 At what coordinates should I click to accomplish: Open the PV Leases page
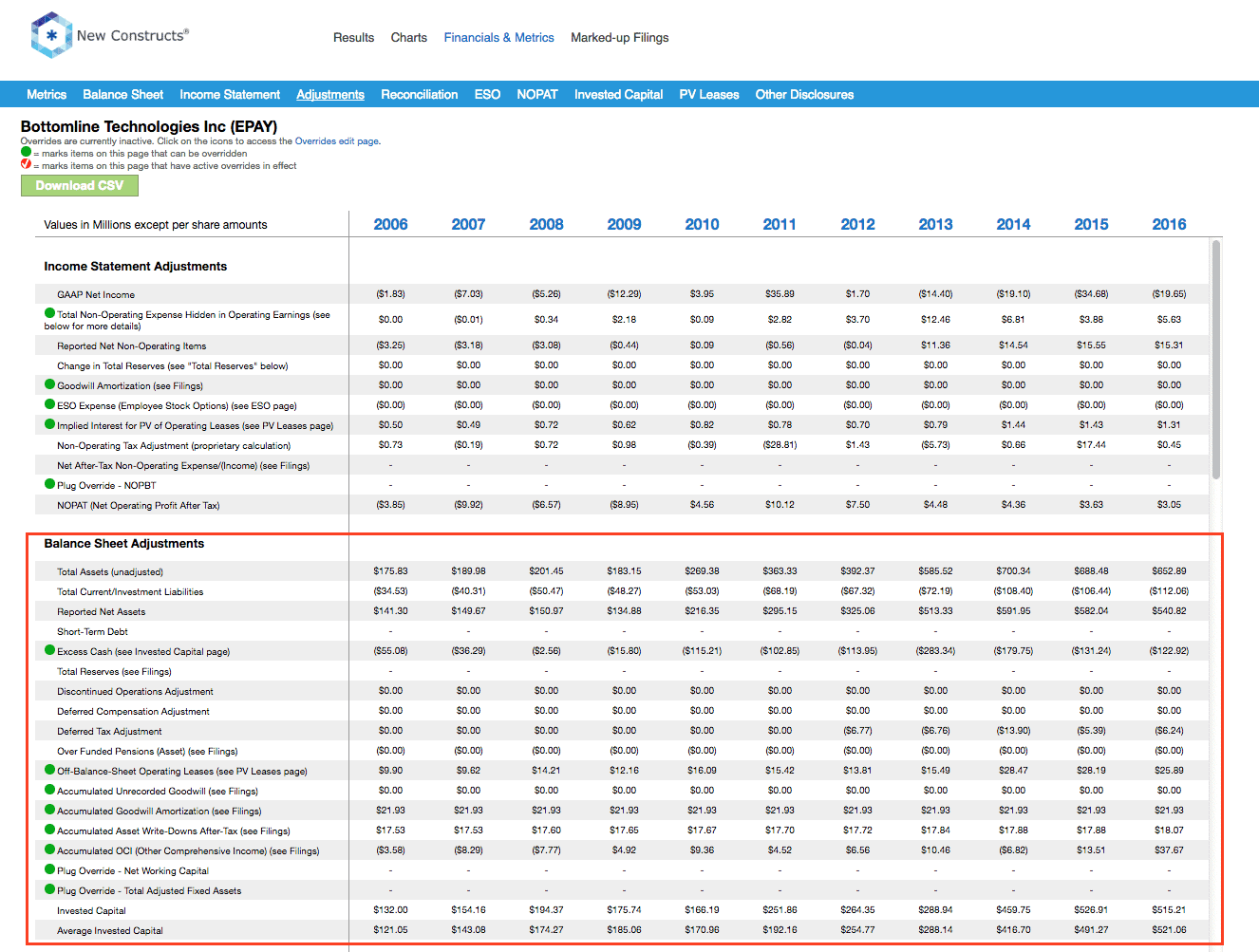click(708, 95)
